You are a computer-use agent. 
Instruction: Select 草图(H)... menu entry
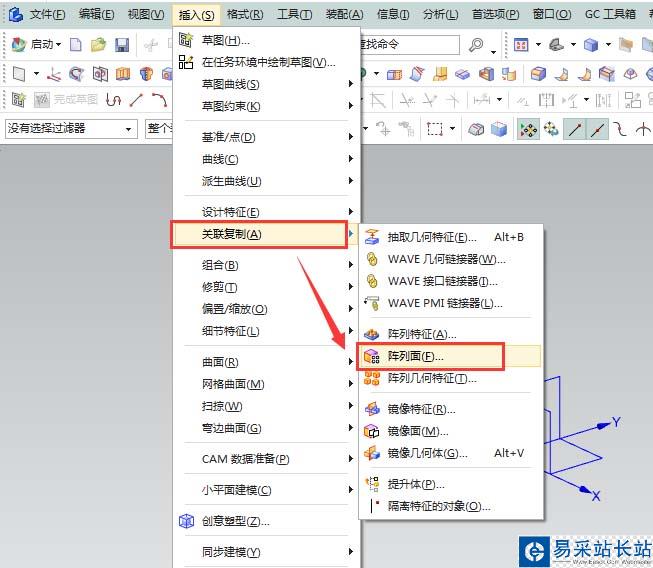[266, 40]
